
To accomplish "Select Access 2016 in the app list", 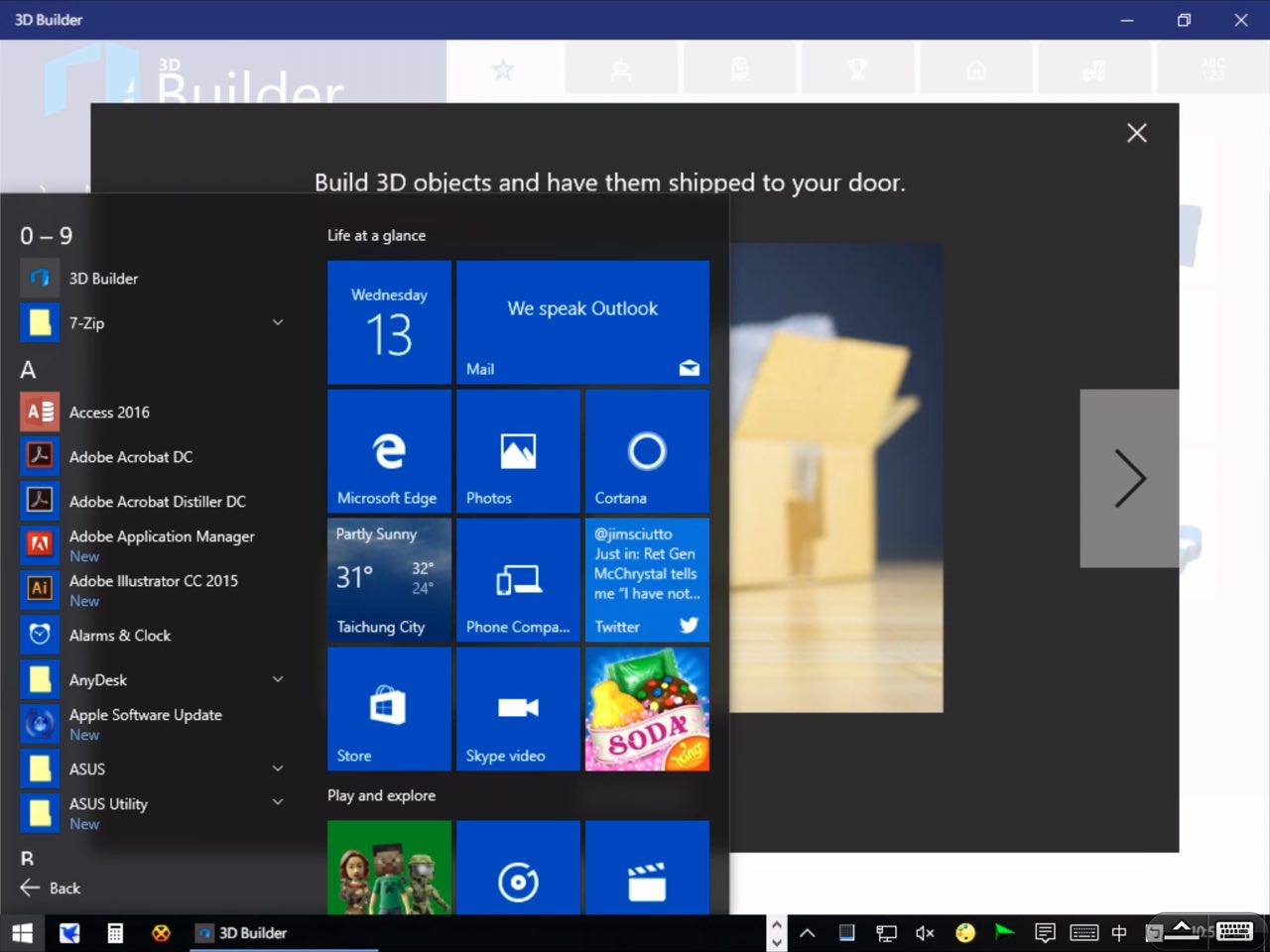I will [109, 413].
